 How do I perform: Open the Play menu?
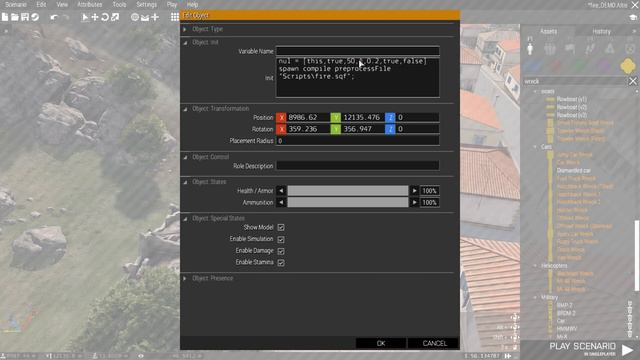coord(172,4)
